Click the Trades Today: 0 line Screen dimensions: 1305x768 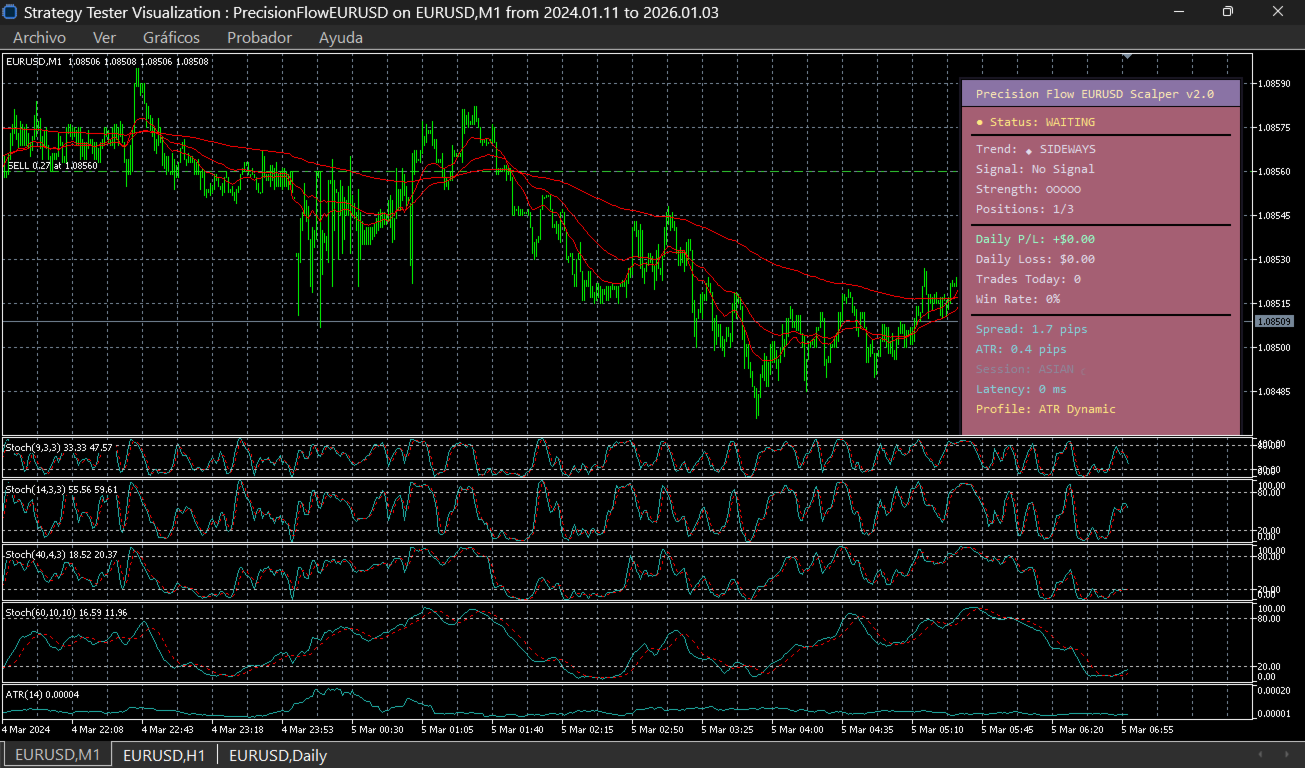(1028, 279)
